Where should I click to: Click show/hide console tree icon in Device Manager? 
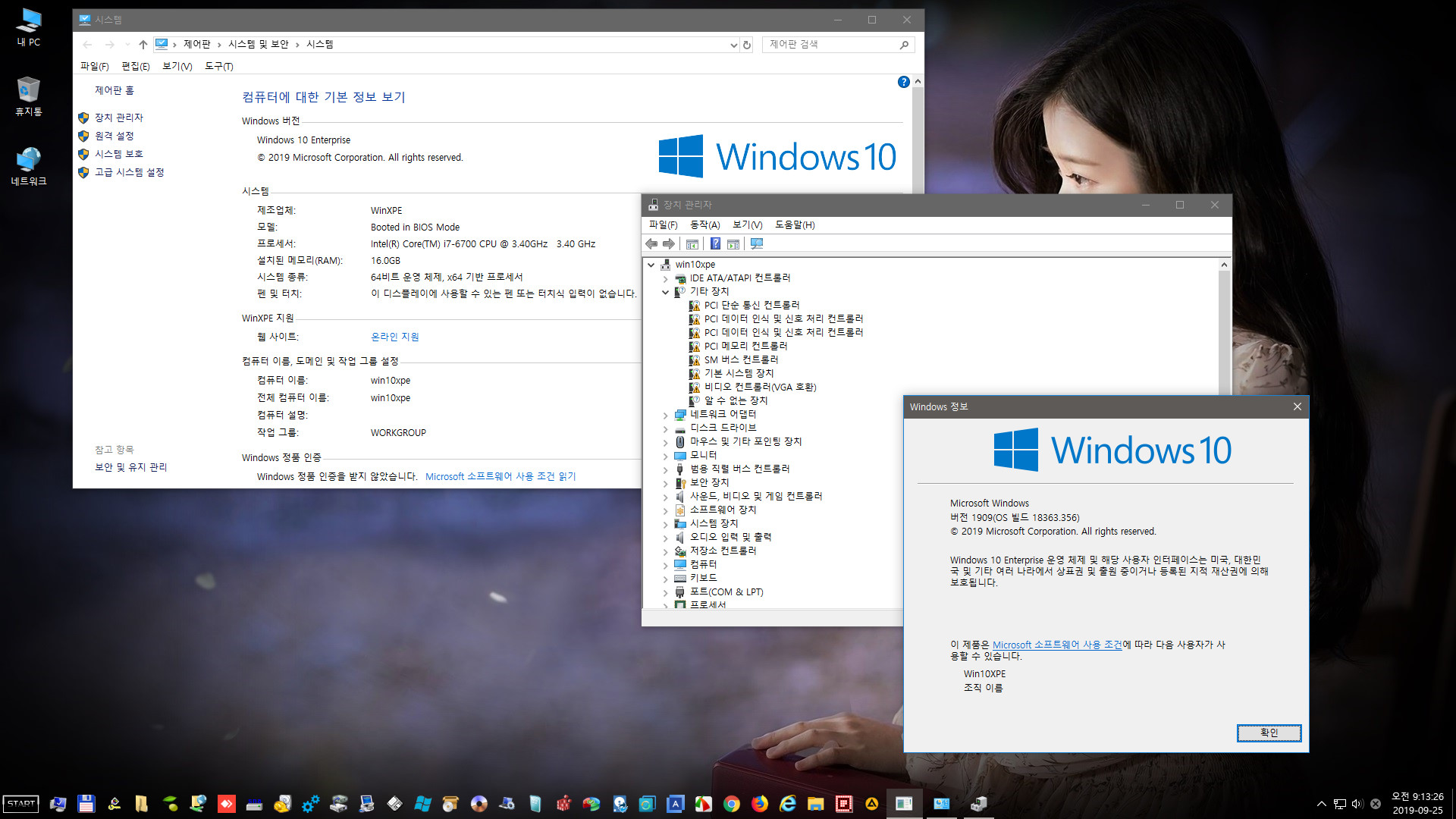[x=692, y=243]
